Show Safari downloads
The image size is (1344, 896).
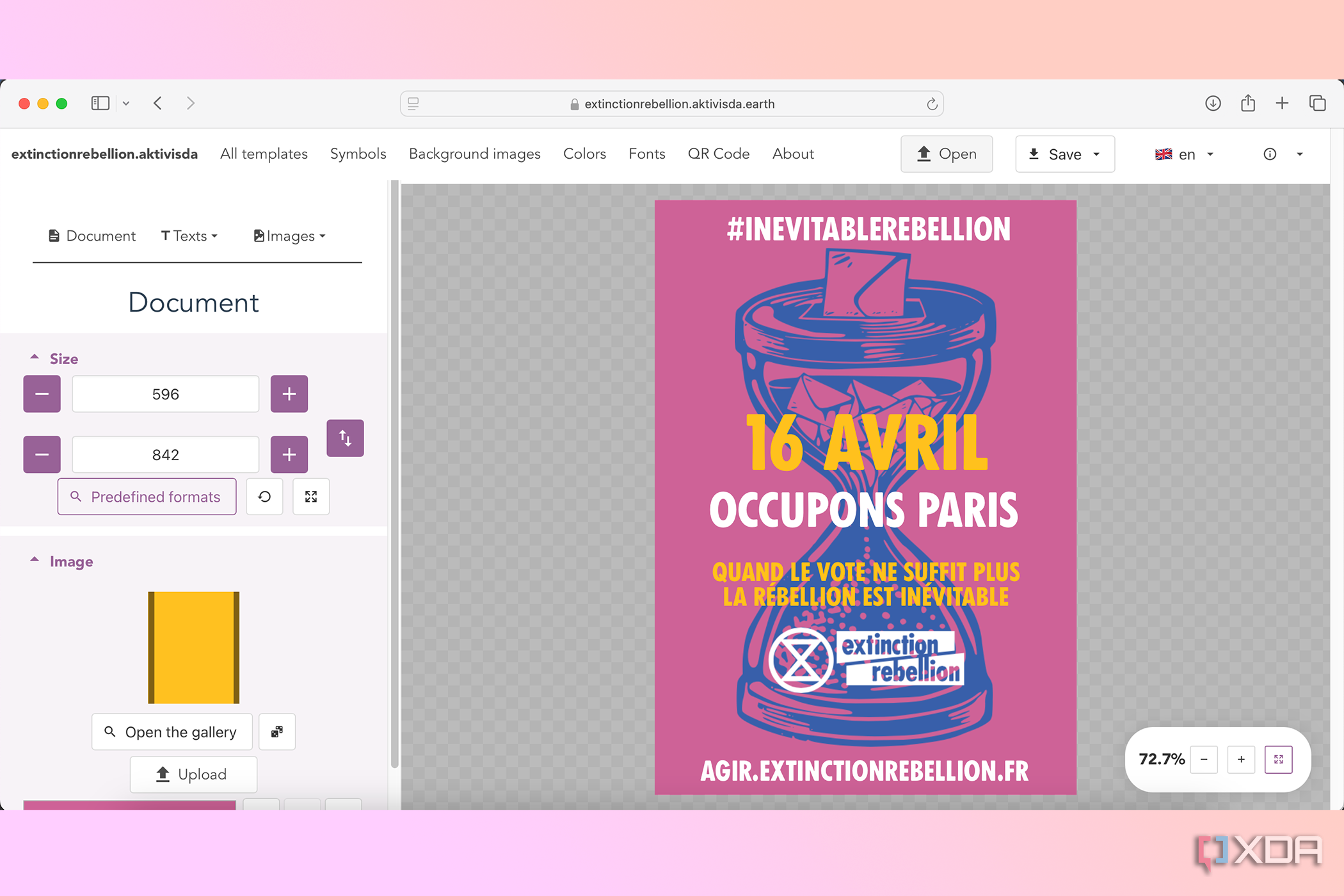[x=1213, y=103]
